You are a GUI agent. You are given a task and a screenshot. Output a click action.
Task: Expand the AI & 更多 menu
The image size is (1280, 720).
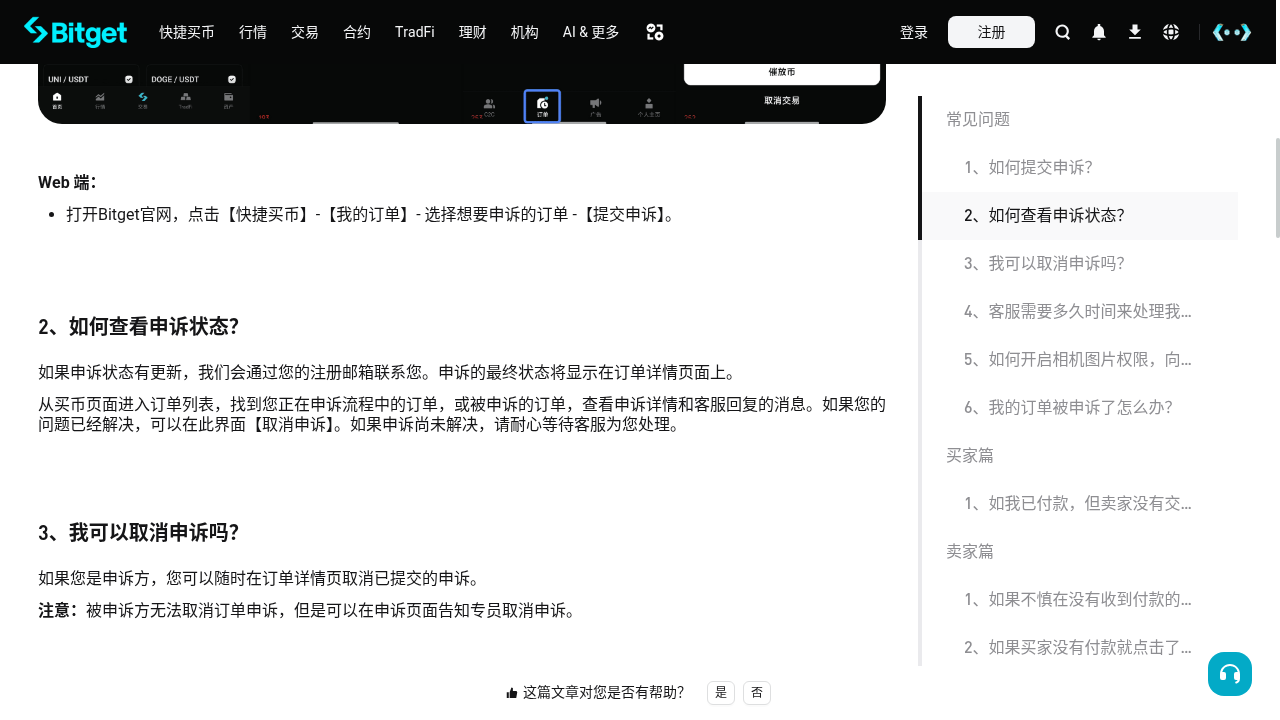point(591,32)
